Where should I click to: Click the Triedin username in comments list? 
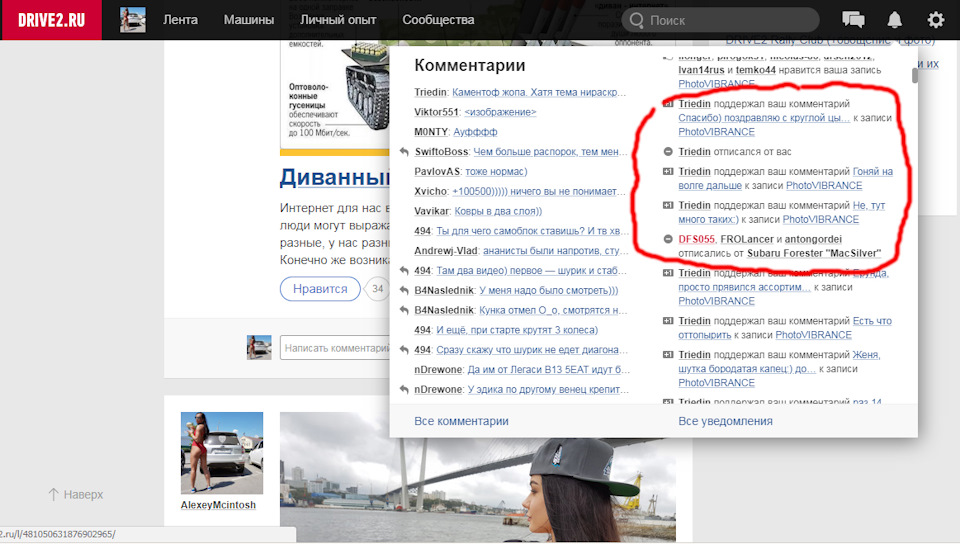(x=430, y=92)
